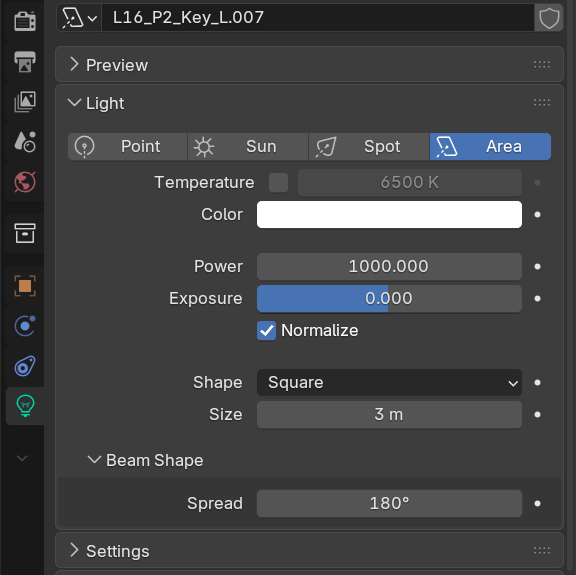Click the 6500 K temperature field
576x575 pixels.
410,183
